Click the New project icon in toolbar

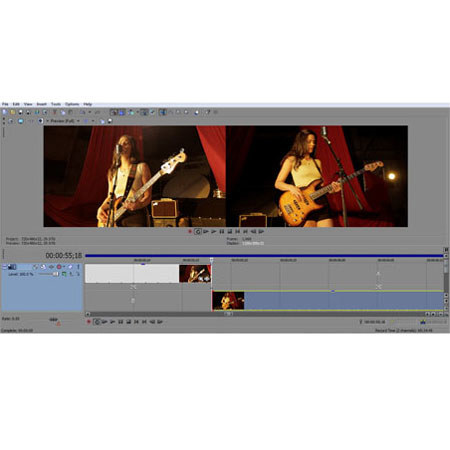pyautogui.click(x=5, y=112)
